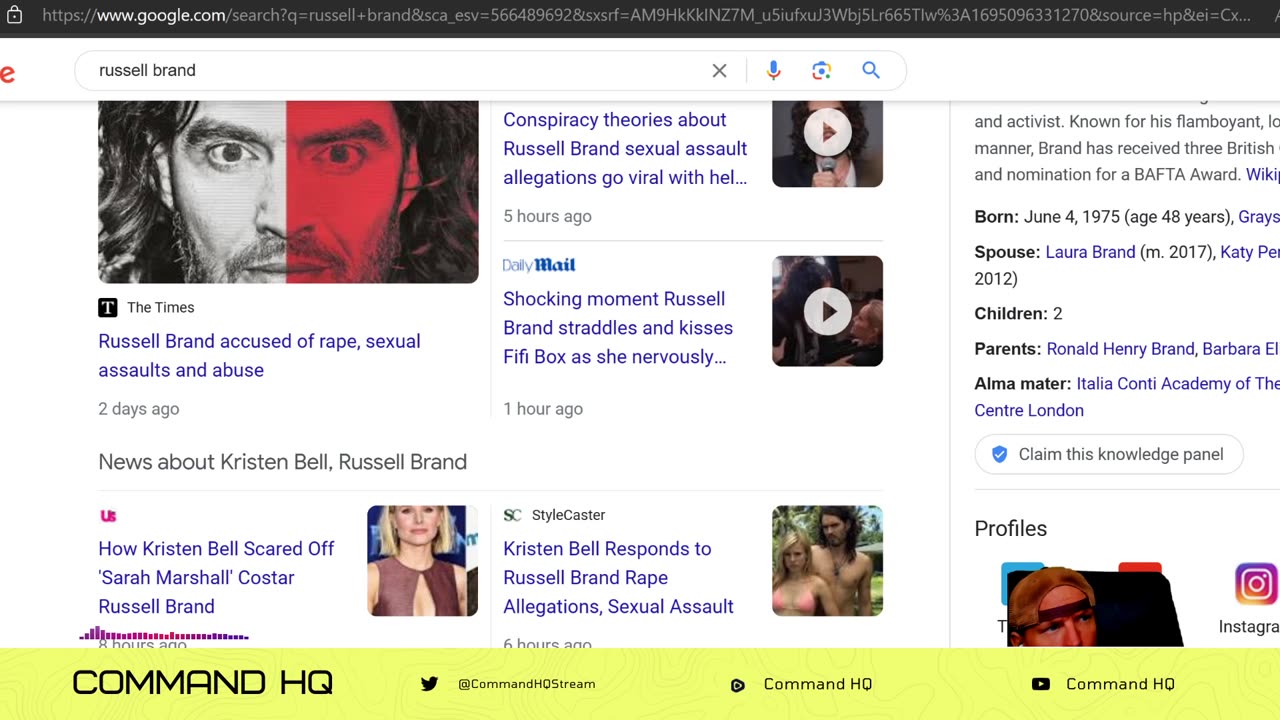
Task: Open 'Shocking moment Russell Brand straddles' article
Action: [x=618, y=327]
